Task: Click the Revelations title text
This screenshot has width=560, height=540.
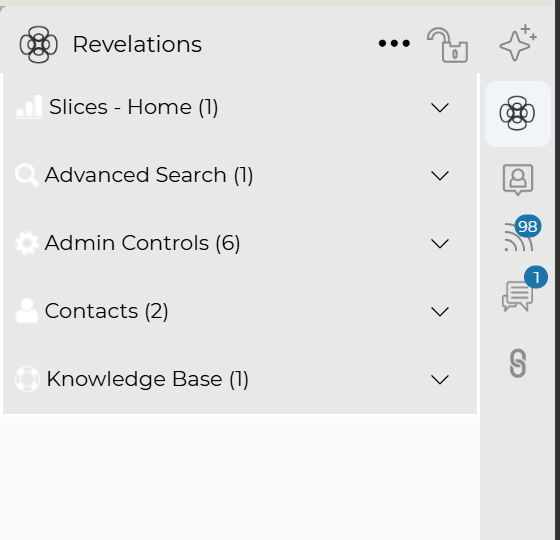Action: tap(137, 44)
